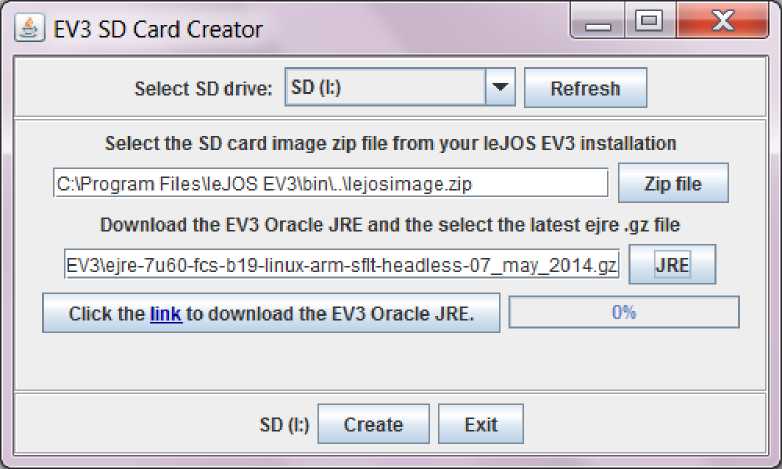Click the SD (I:) label beside Create

pos(284,425)
